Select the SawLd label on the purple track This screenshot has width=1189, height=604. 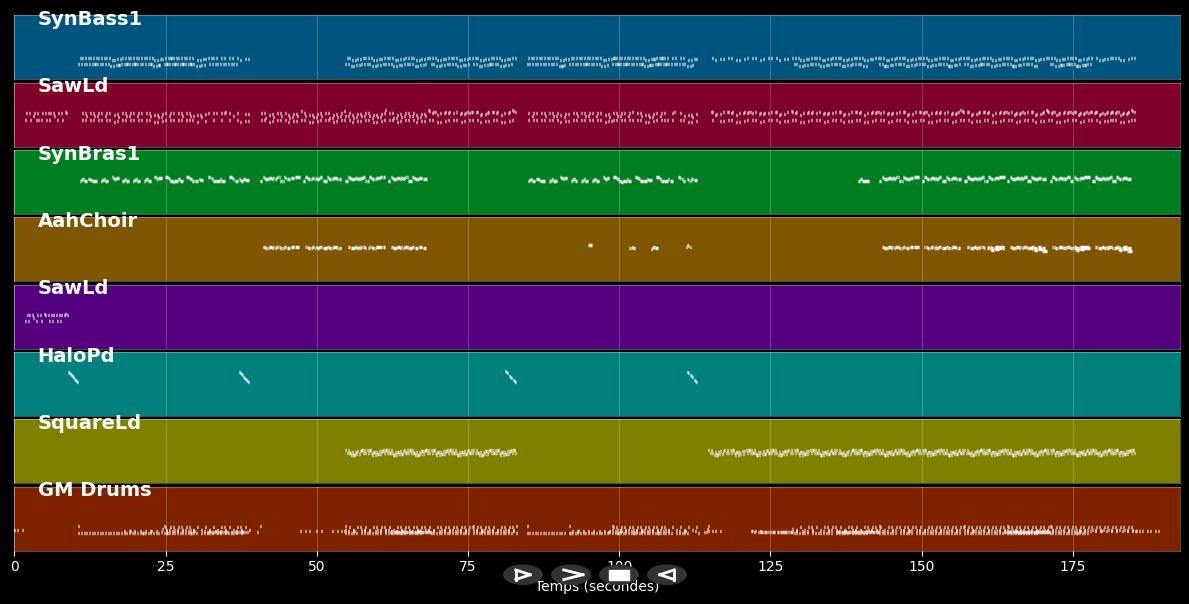click(x=72, y=288)
